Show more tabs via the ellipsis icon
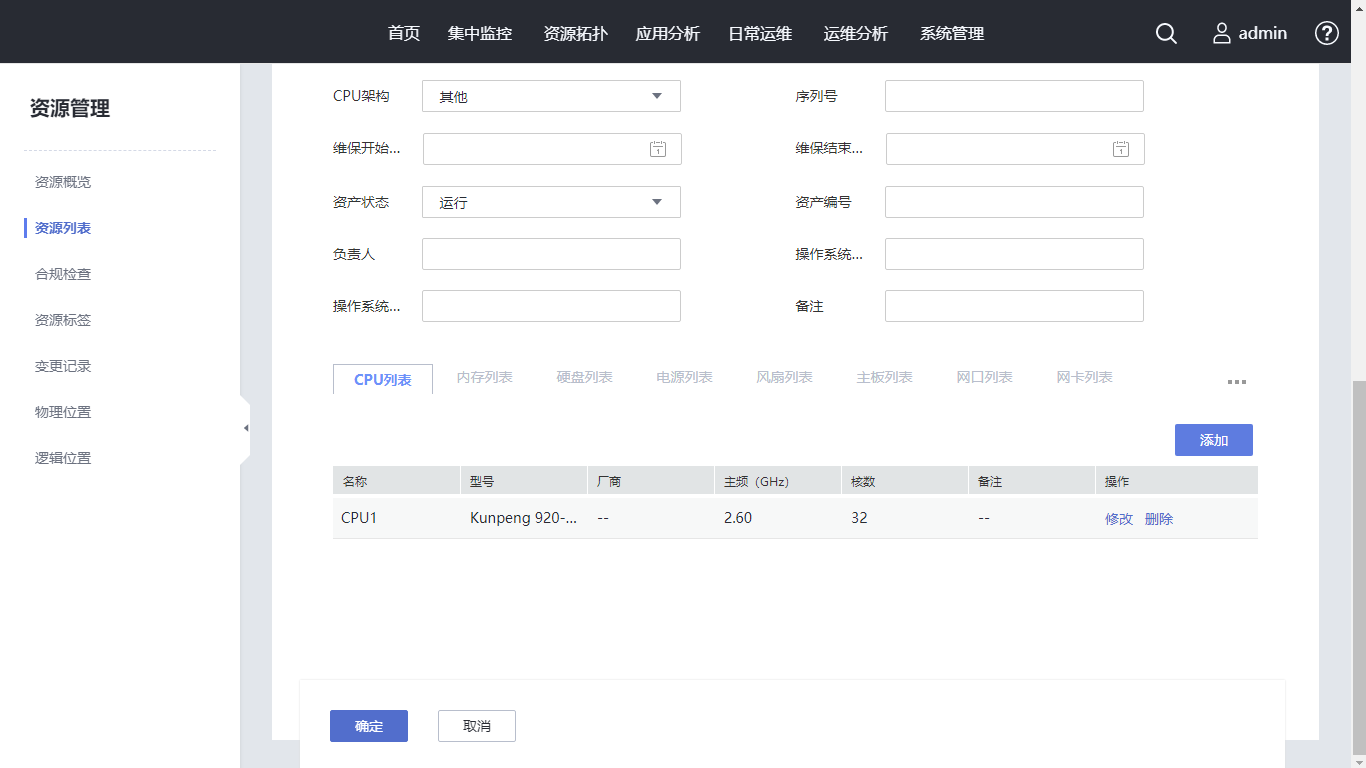 coord(1237,382)
